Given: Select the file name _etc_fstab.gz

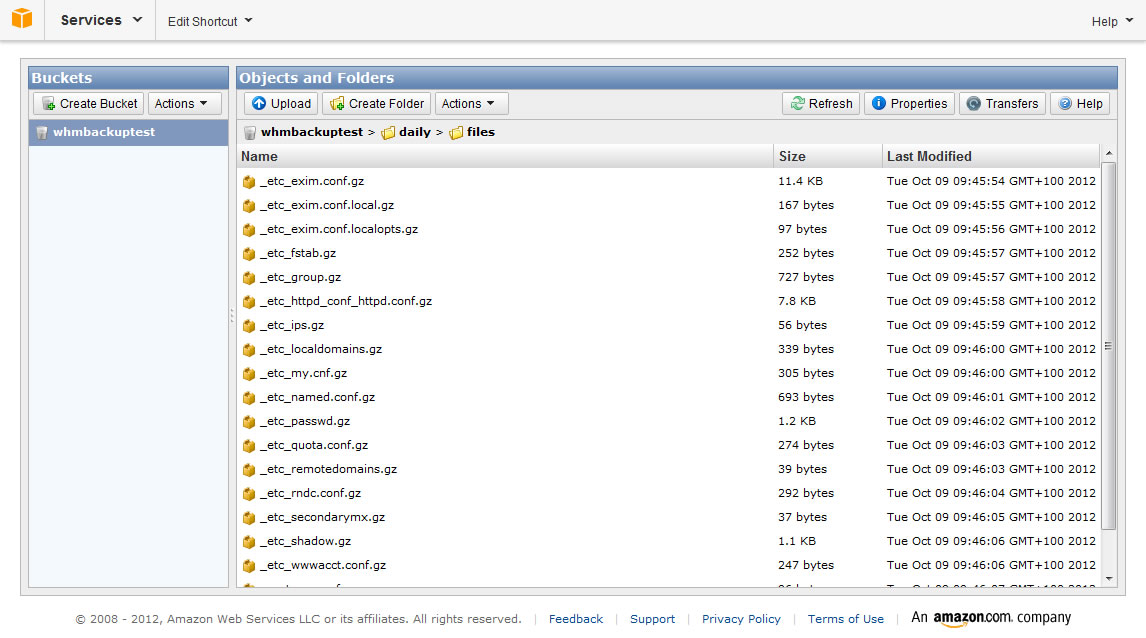Looking at the screenshot, I should pos(298,254).
